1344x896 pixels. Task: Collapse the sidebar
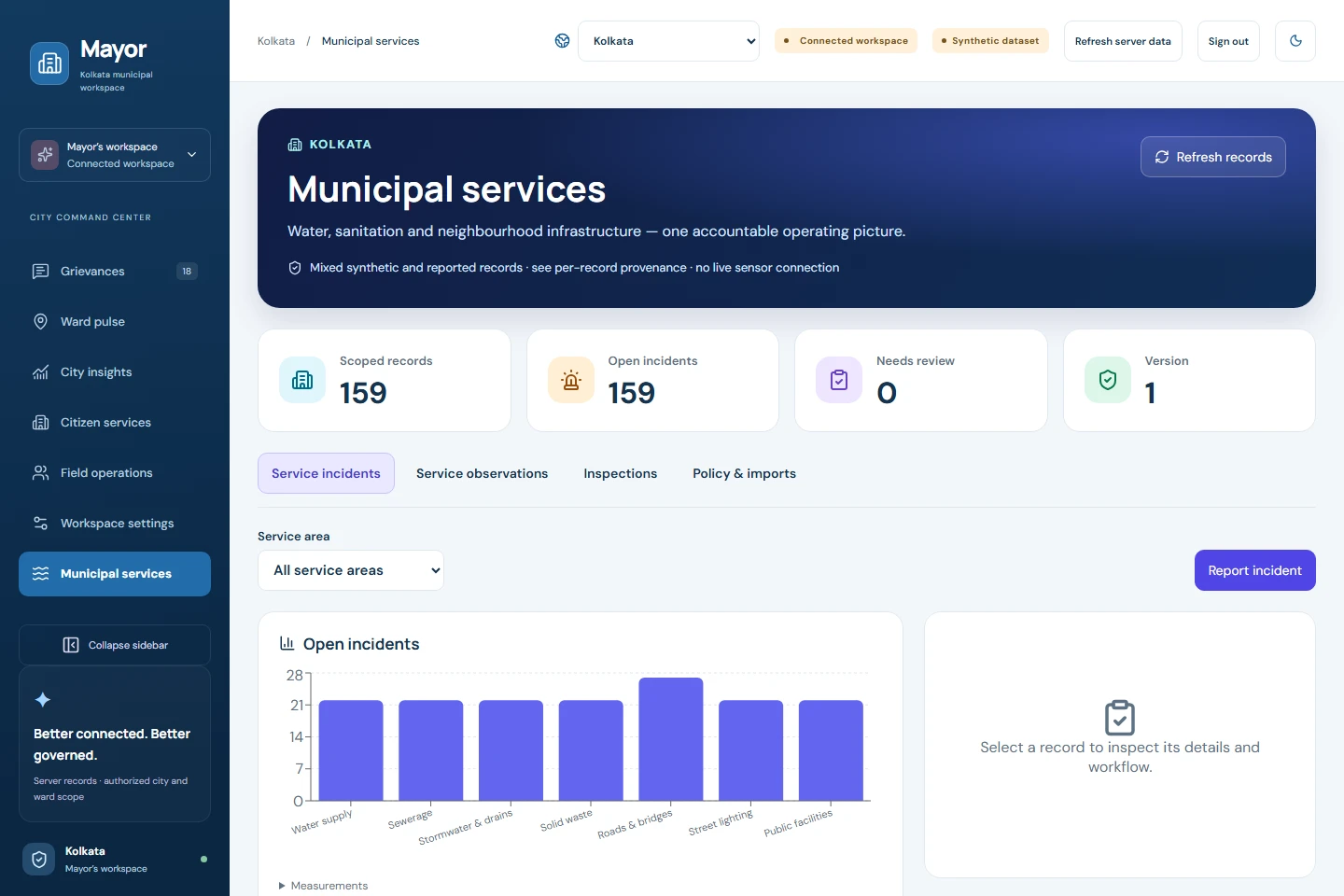[115, 645]
